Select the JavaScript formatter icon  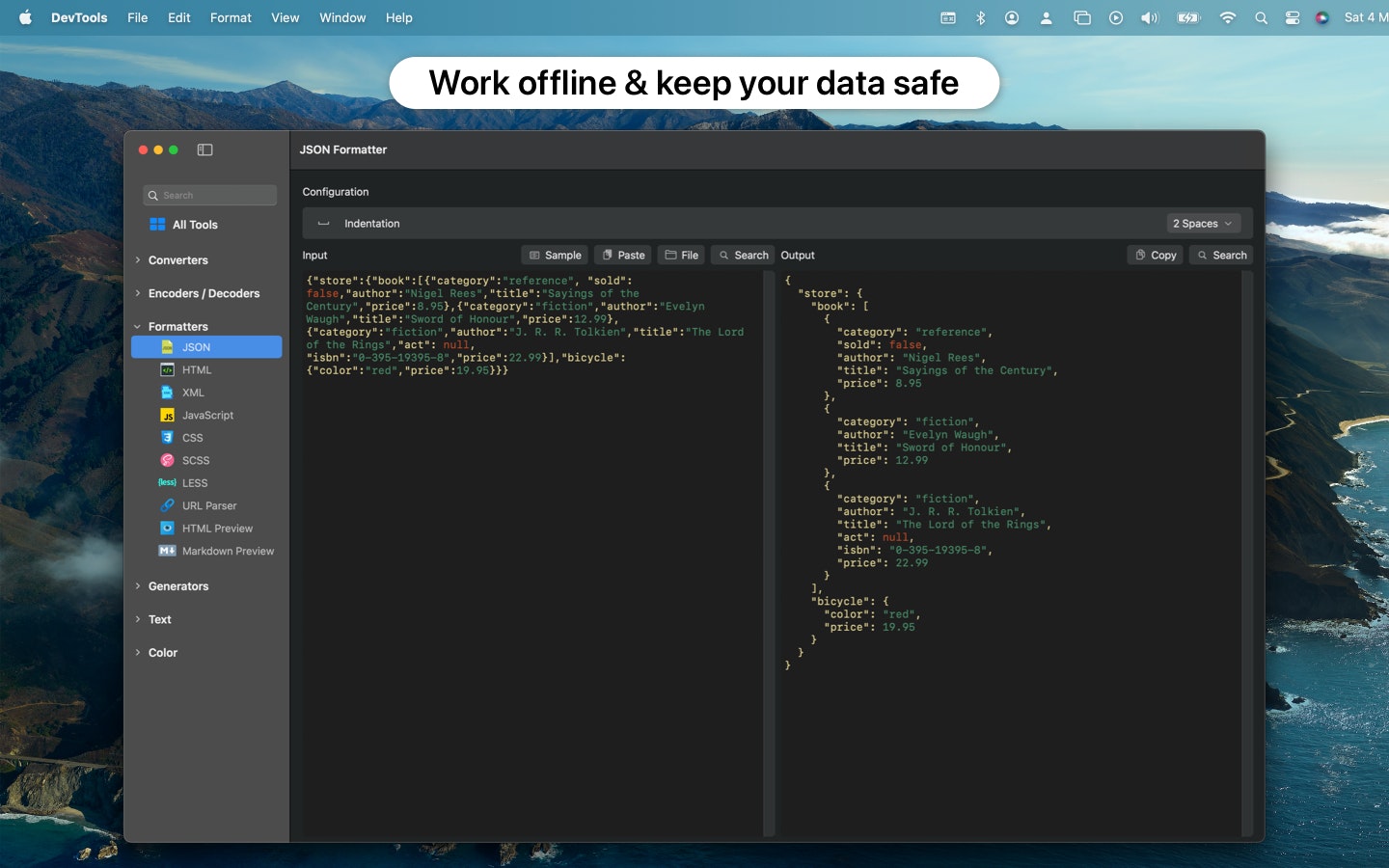click(x=167, y=415)
